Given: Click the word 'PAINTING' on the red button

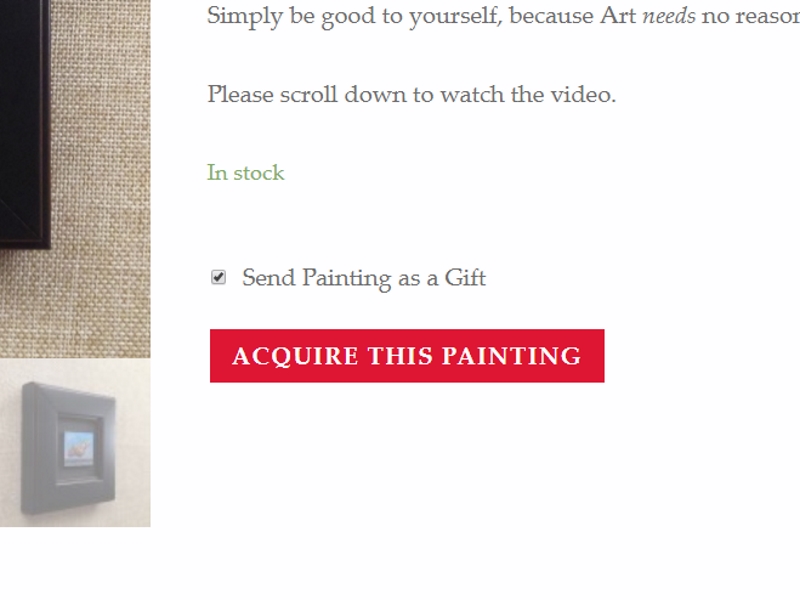Looking at the screenshot, I should pos(511,356).
